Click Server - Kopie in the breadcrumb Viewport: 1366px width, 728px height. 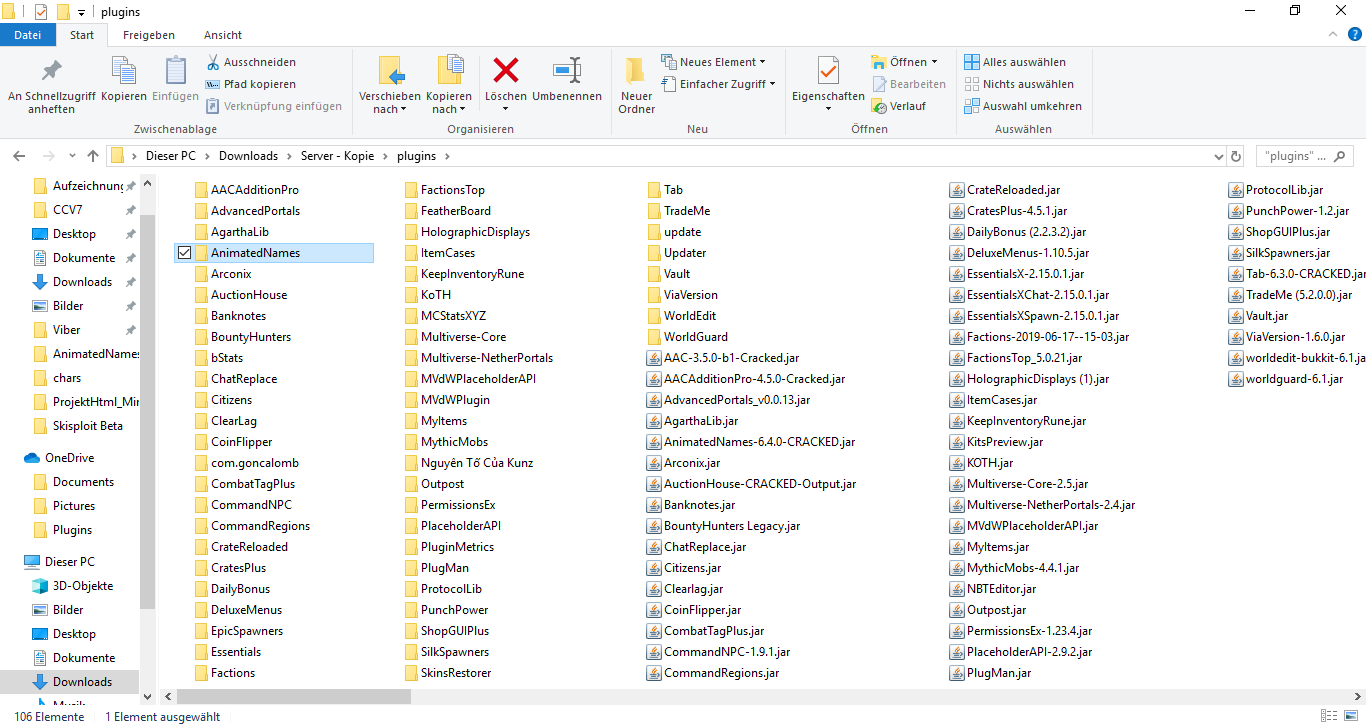(340, 156)
